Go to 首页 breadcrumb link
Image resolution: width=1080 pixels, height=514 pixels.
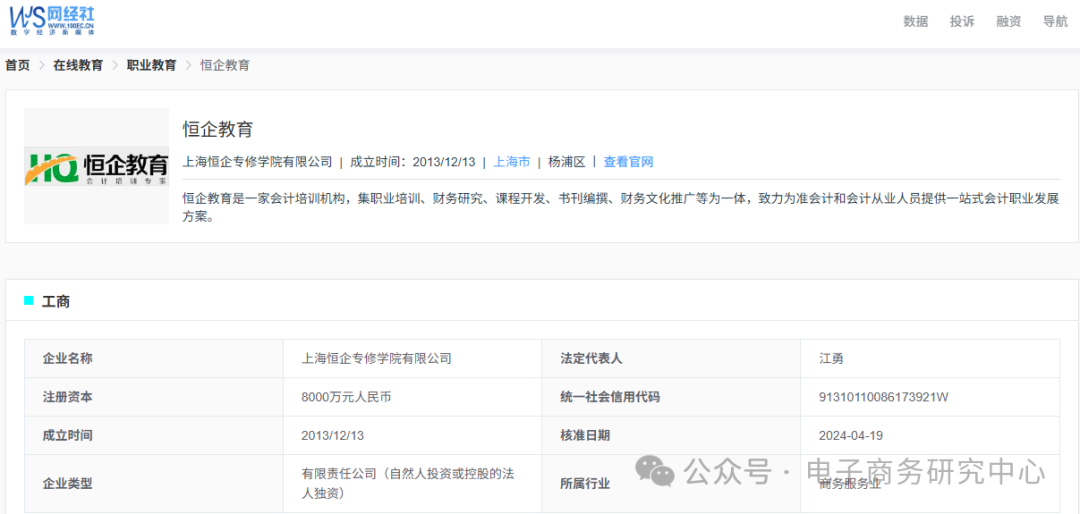[x=18, y=65]
